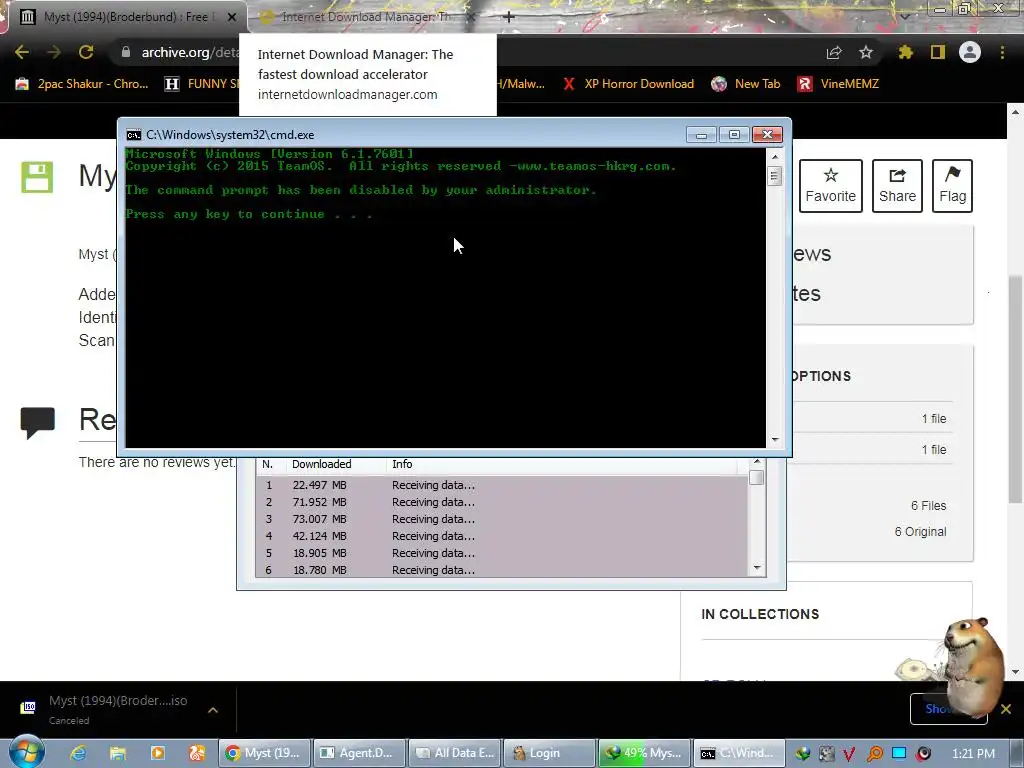
Task: Click cmd.exe title bar icon
Action: pyautogui.click(x=133, y=135)
